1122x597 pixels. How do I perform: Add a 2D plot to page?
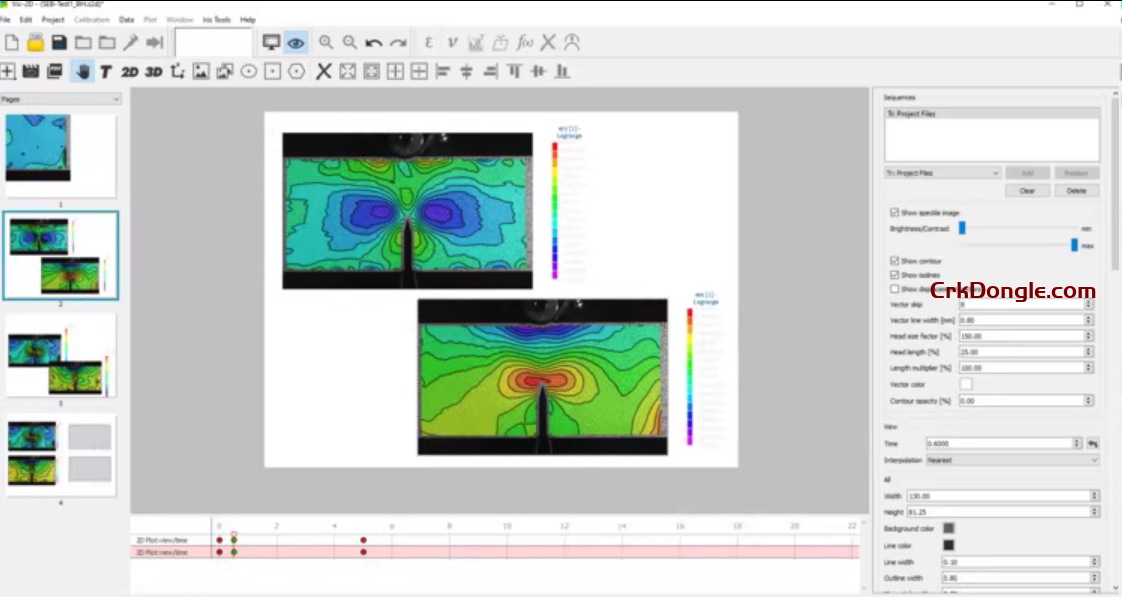(x=130, y=71)
